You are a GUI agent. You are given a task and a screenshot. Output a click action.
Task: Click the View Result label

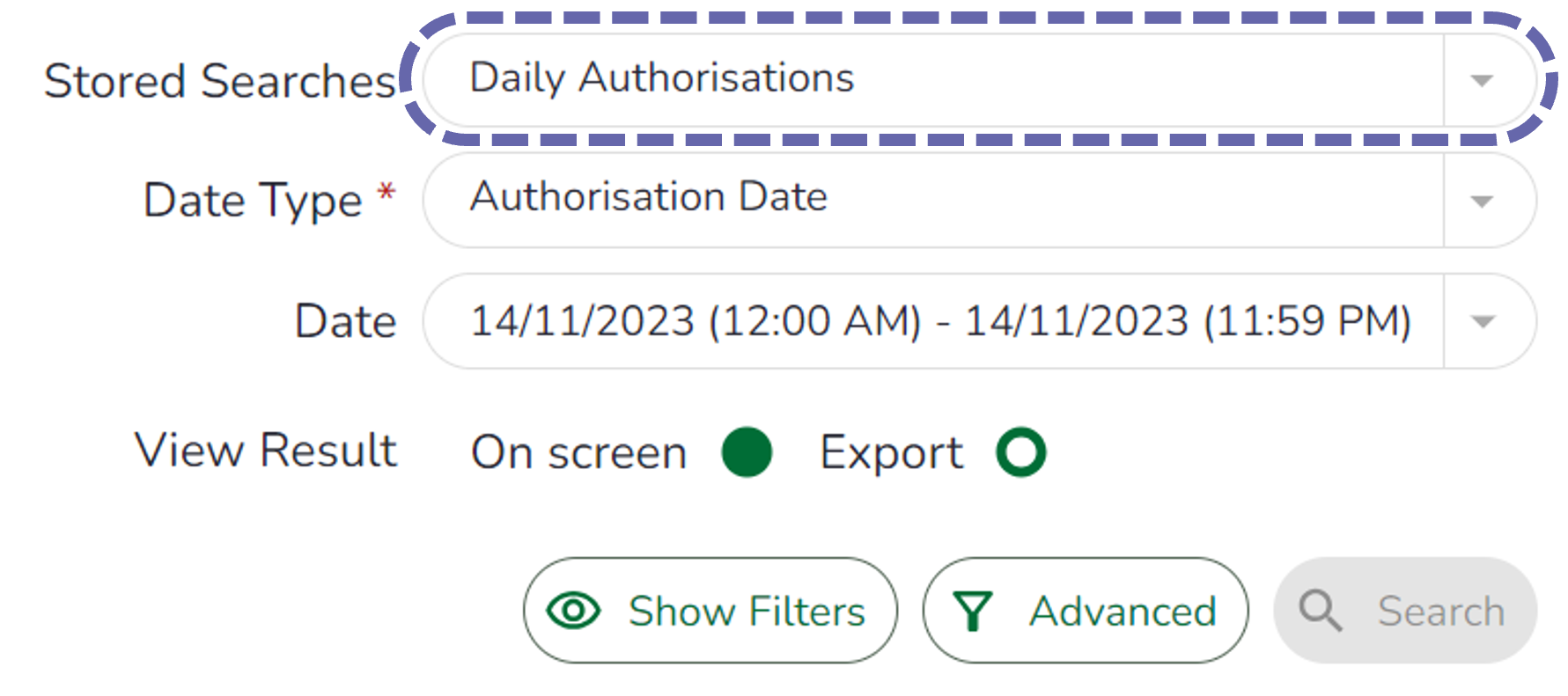[x=266, y=451]
